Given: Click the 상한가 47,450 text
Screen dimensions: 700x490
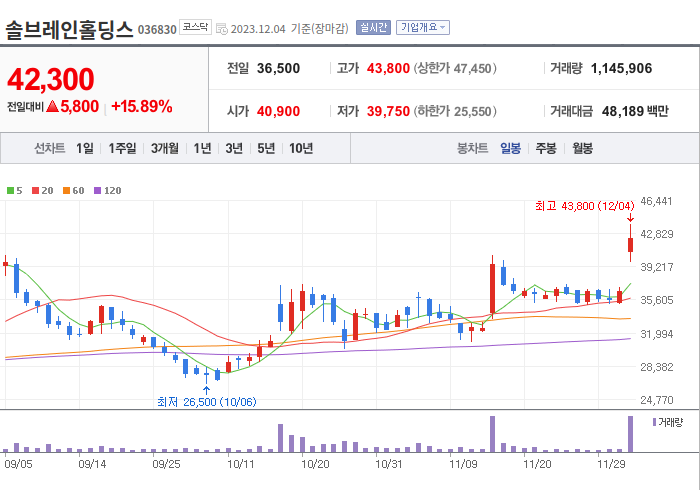Looking at the screenshot, I should 455,68.
